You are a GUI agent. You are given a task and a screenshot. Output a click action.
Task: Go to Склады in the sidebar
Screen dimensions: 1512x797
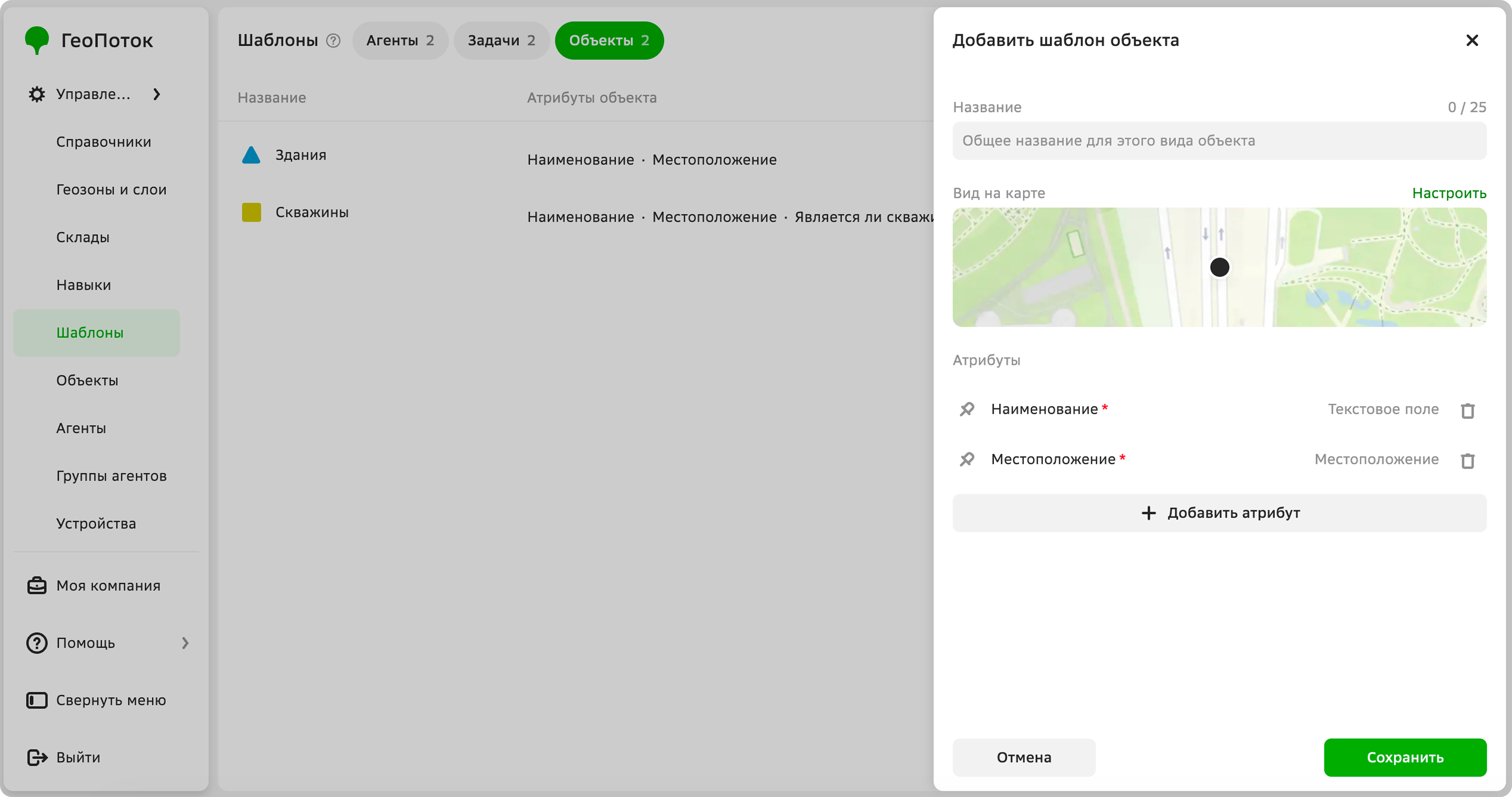click(83, 237)
